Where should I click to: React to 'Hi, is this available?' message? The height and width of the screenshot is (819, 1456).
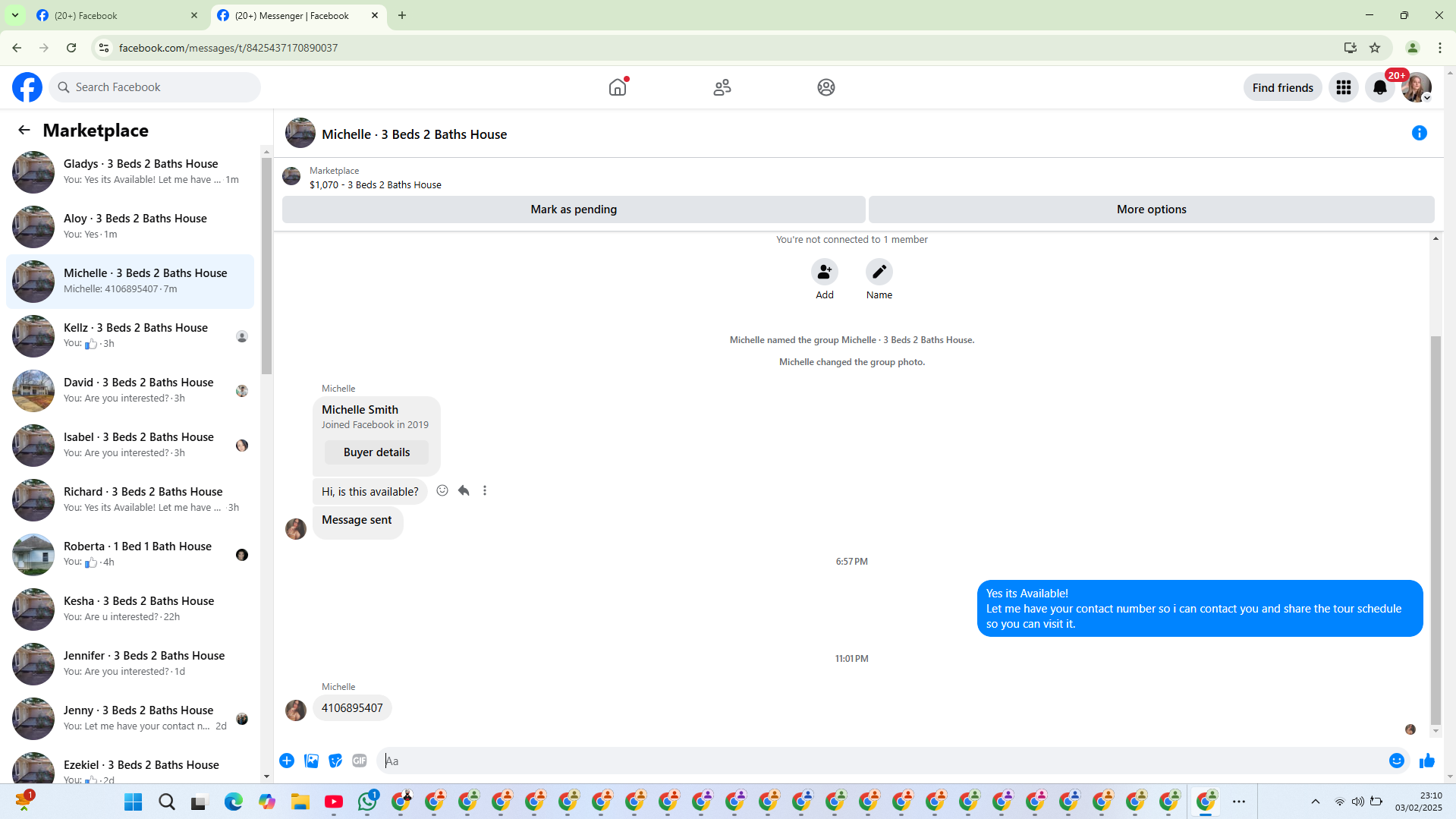point(442,490)
